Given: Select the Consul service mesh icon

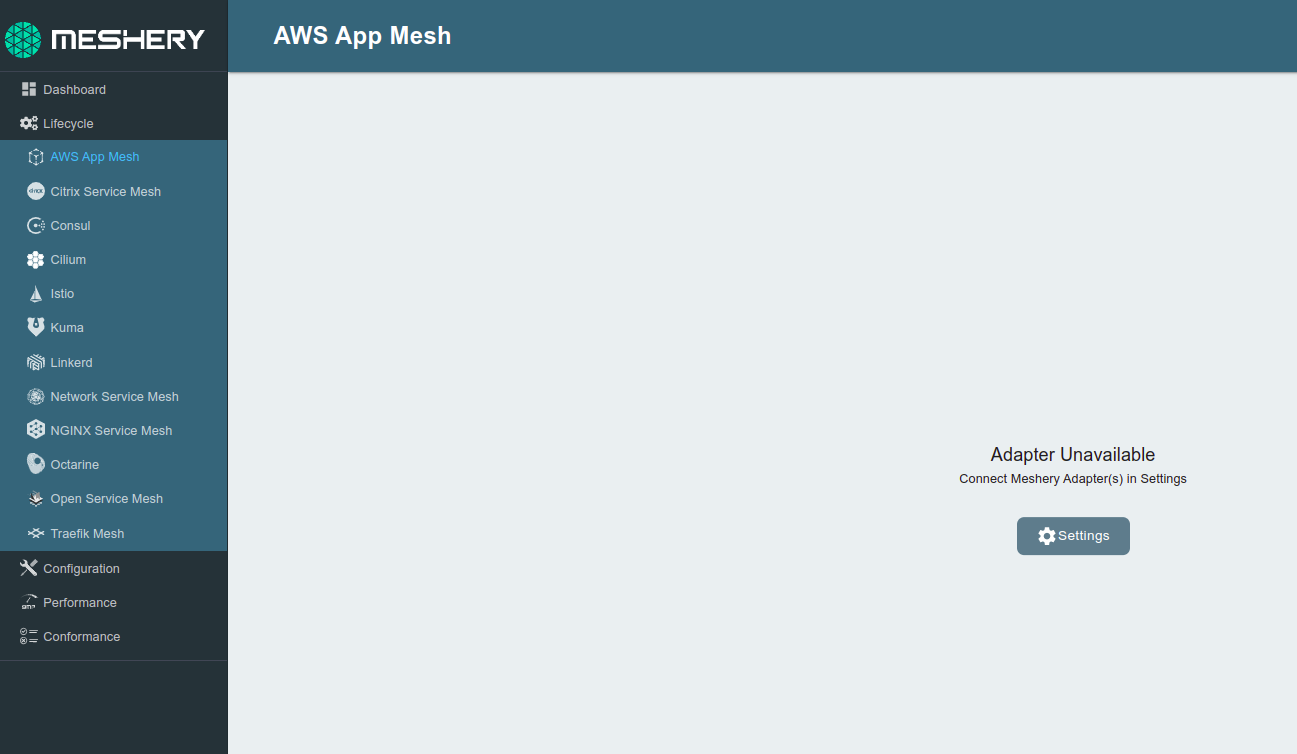Looking at the screenshot, I should click(35, 225).
